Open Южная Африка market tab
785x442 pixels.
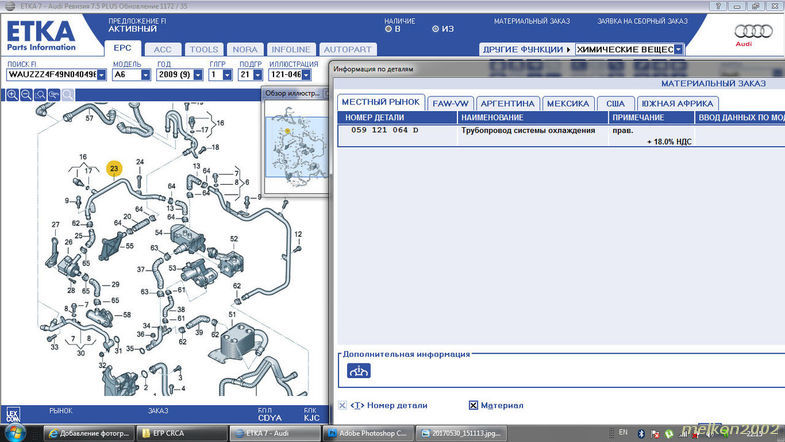point(677,104)
